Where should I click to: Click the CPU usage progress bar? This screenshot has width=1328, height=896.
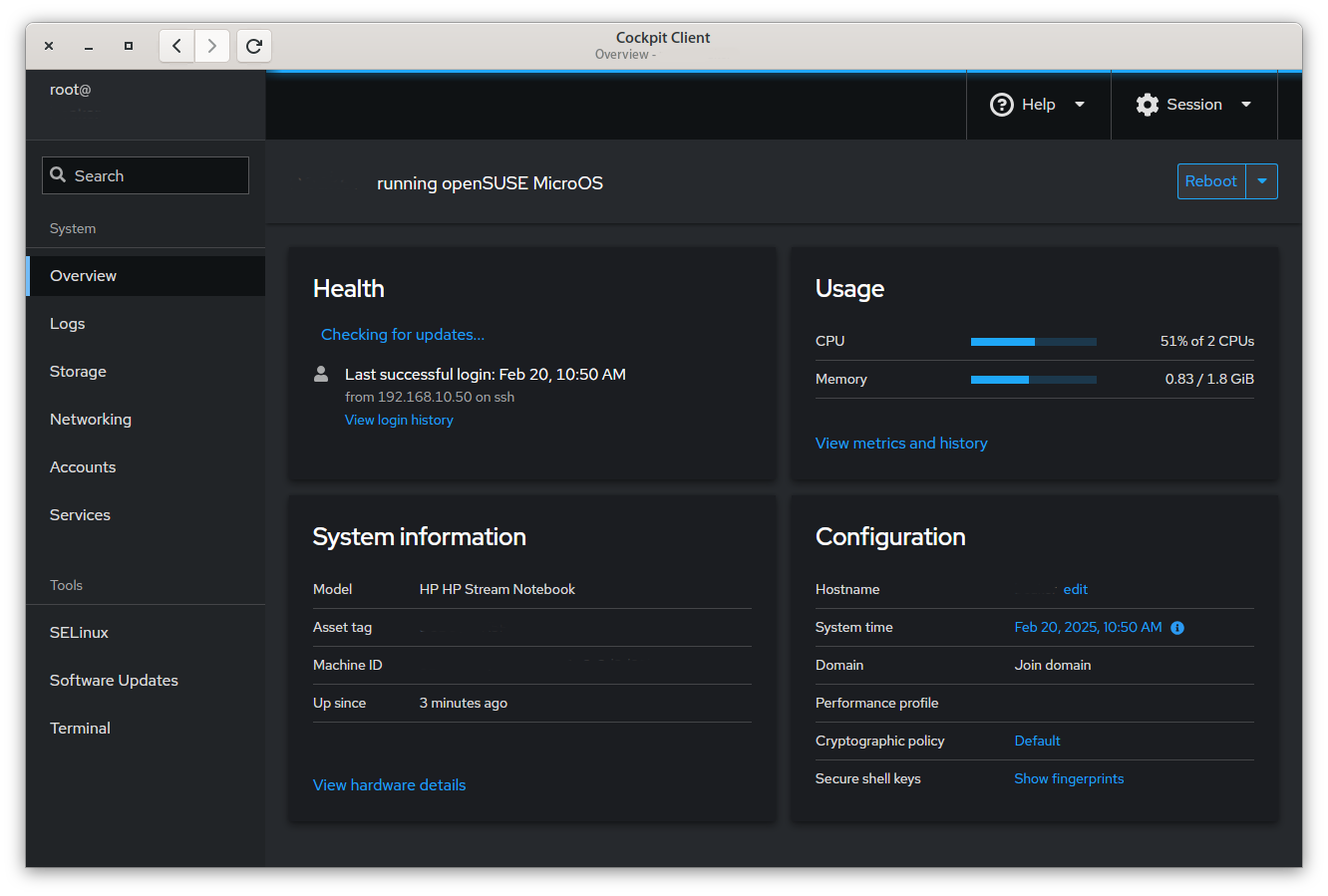pos(1033,342)
